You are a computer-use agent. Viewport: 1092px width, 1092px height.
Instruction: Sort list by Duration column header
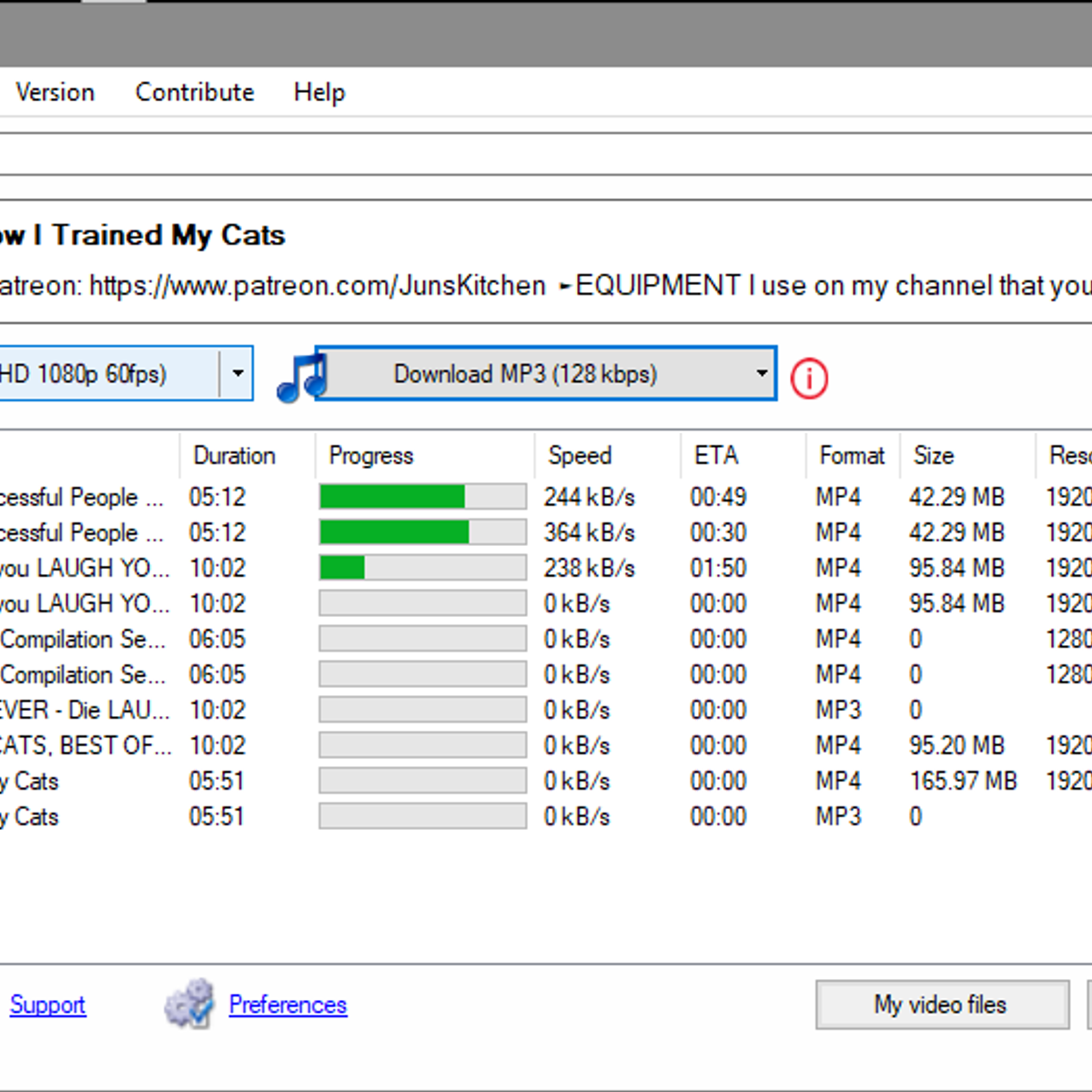point(234,455)
